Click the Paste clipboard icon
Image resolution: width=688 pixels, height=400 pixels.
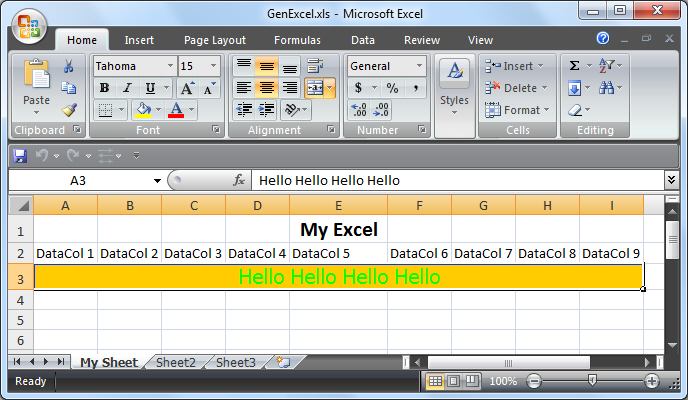coord(36,75)
